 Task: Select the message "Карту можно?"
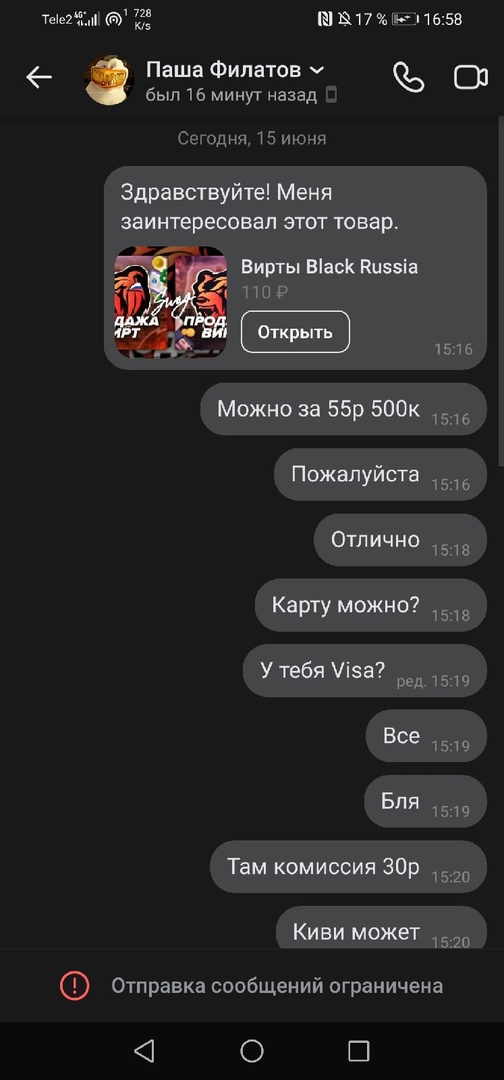coord(371,605)
